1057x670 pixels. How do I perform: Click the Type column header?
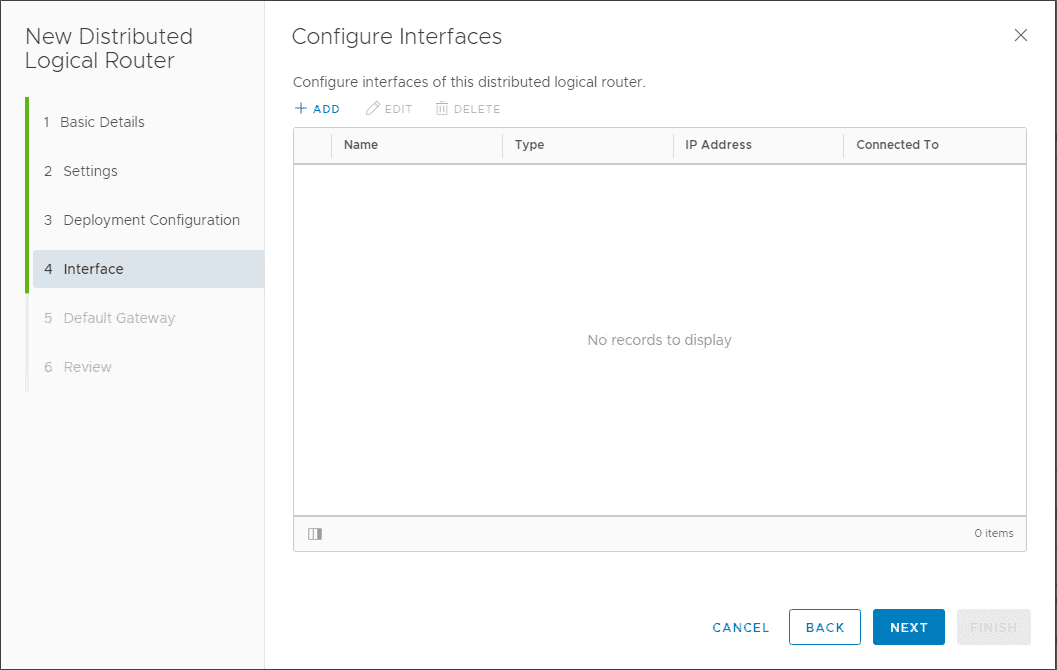529,144
